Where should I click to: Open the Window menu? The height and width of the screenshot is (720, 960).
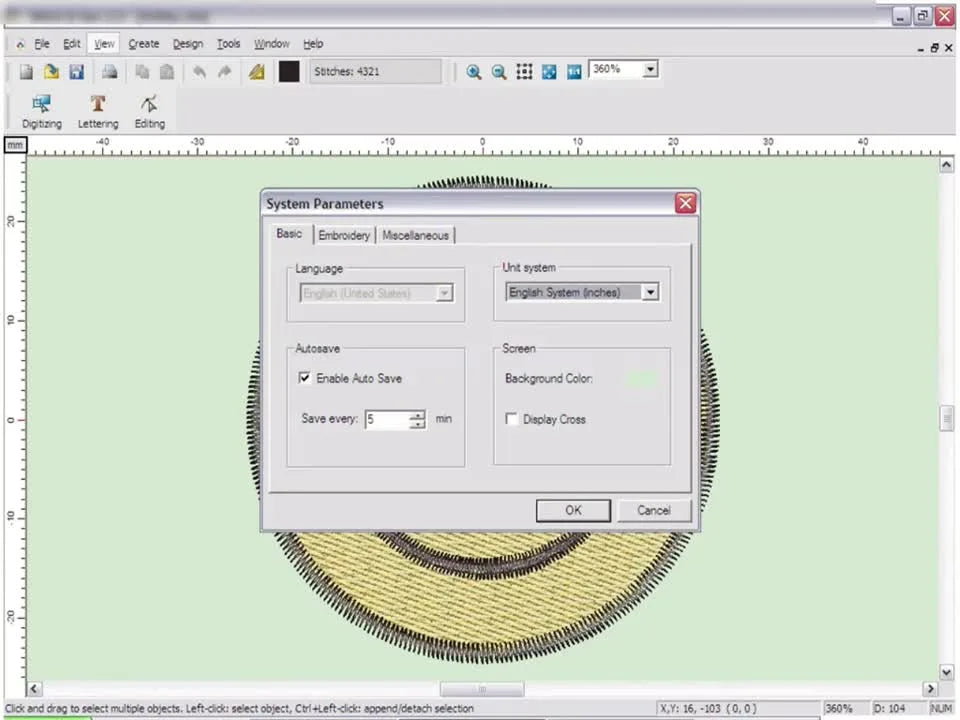[272, 44]
